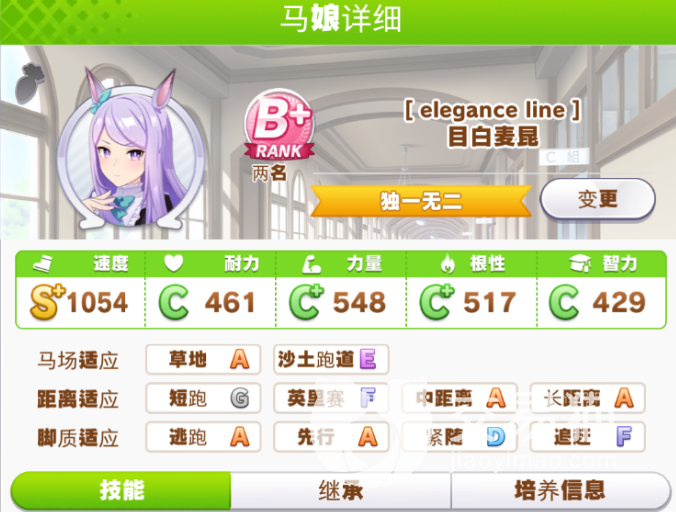Click the 独一无二 title banner
This screenshot has height=512, width=676.
421,201
